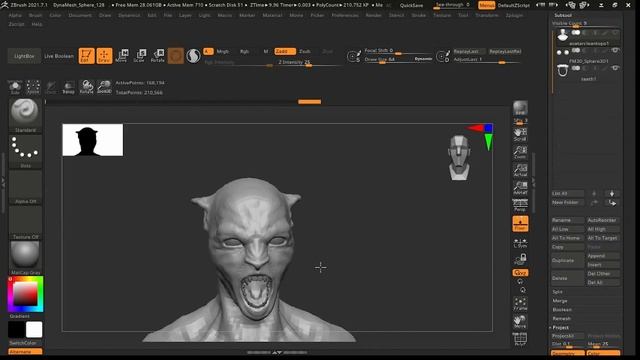Click the Actual size icon

520,171
